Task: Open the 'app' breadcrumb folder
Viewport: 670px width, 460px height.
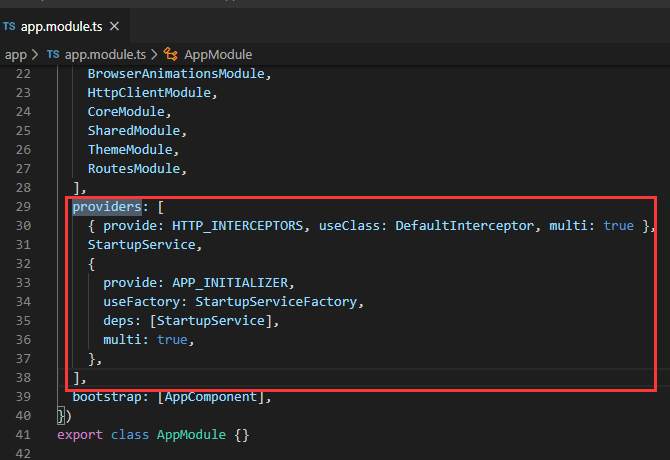Action: (16, 55)
